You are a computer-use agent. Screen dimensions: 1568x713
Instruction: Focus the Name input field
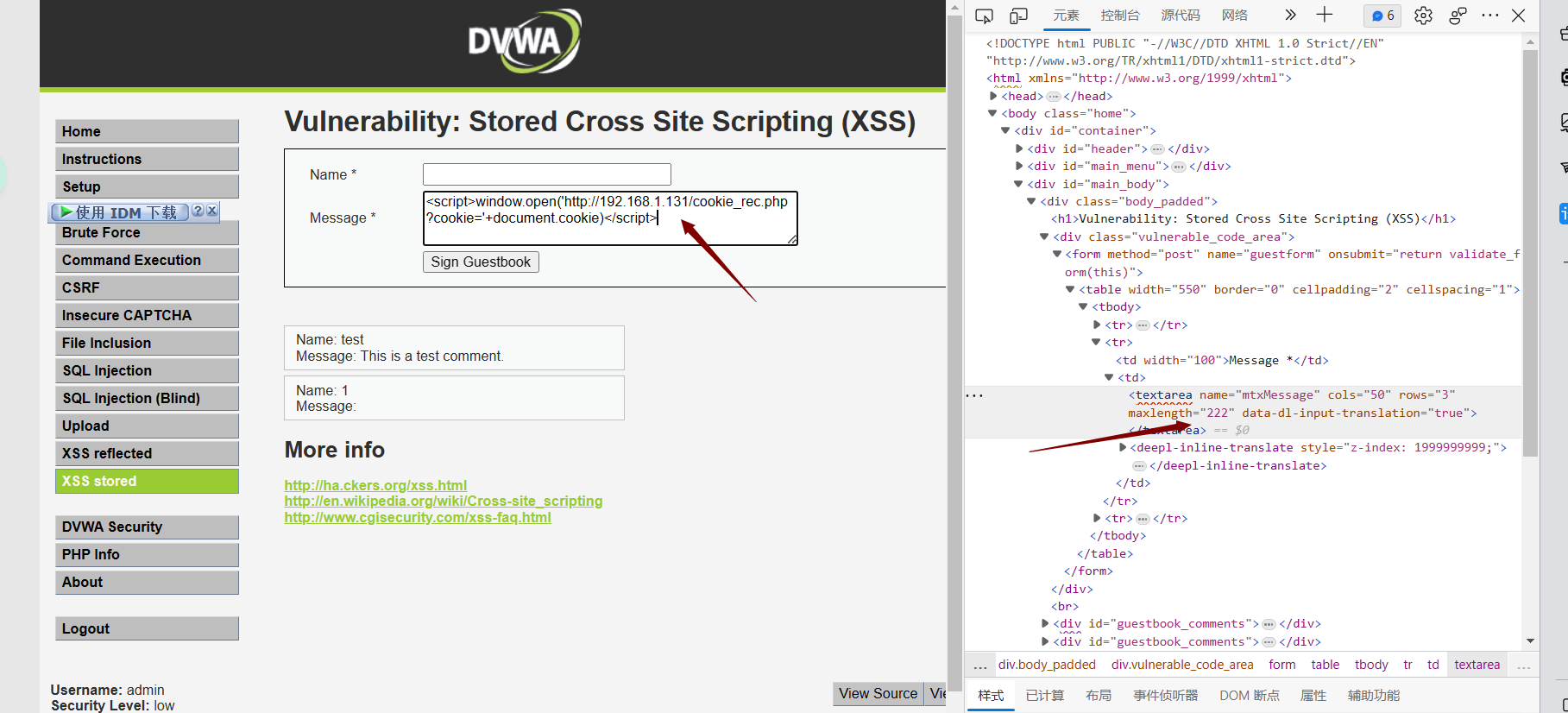tap(547, 174)
